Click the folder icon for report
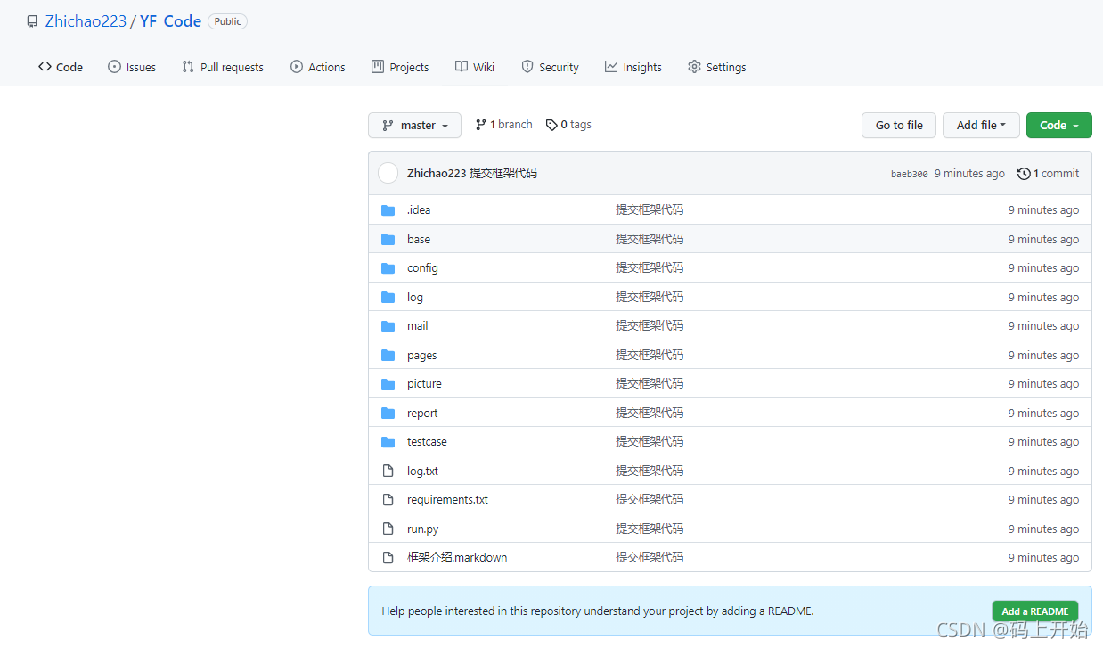 388,413
